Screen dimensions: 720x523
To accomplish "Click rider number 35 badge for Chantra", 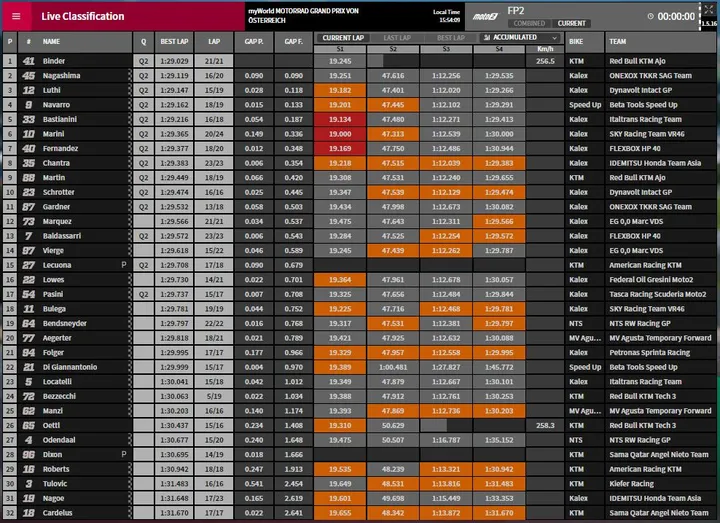I will [28, 163].
